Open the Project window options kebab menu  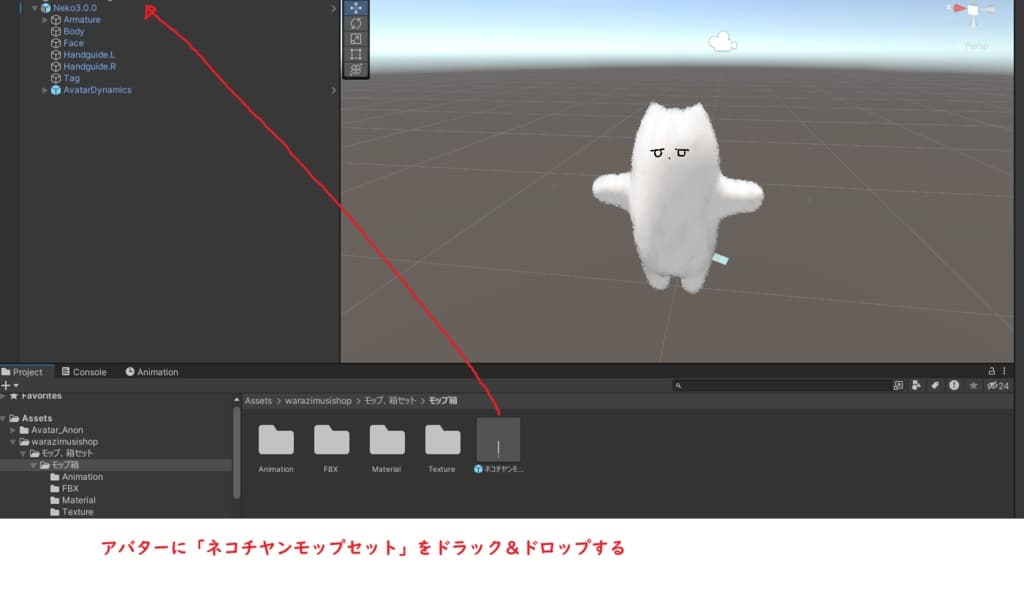pyautogui.click(x=1001, y=370)
